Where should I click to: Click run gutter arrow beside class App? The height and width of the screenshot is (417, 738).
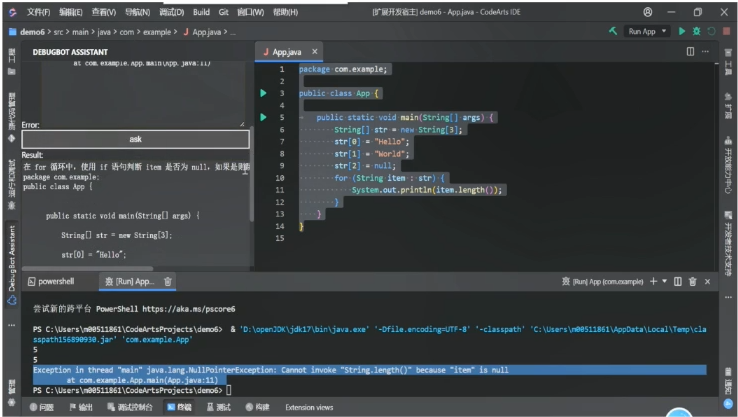pyautogui.click(x=263, y=93)
